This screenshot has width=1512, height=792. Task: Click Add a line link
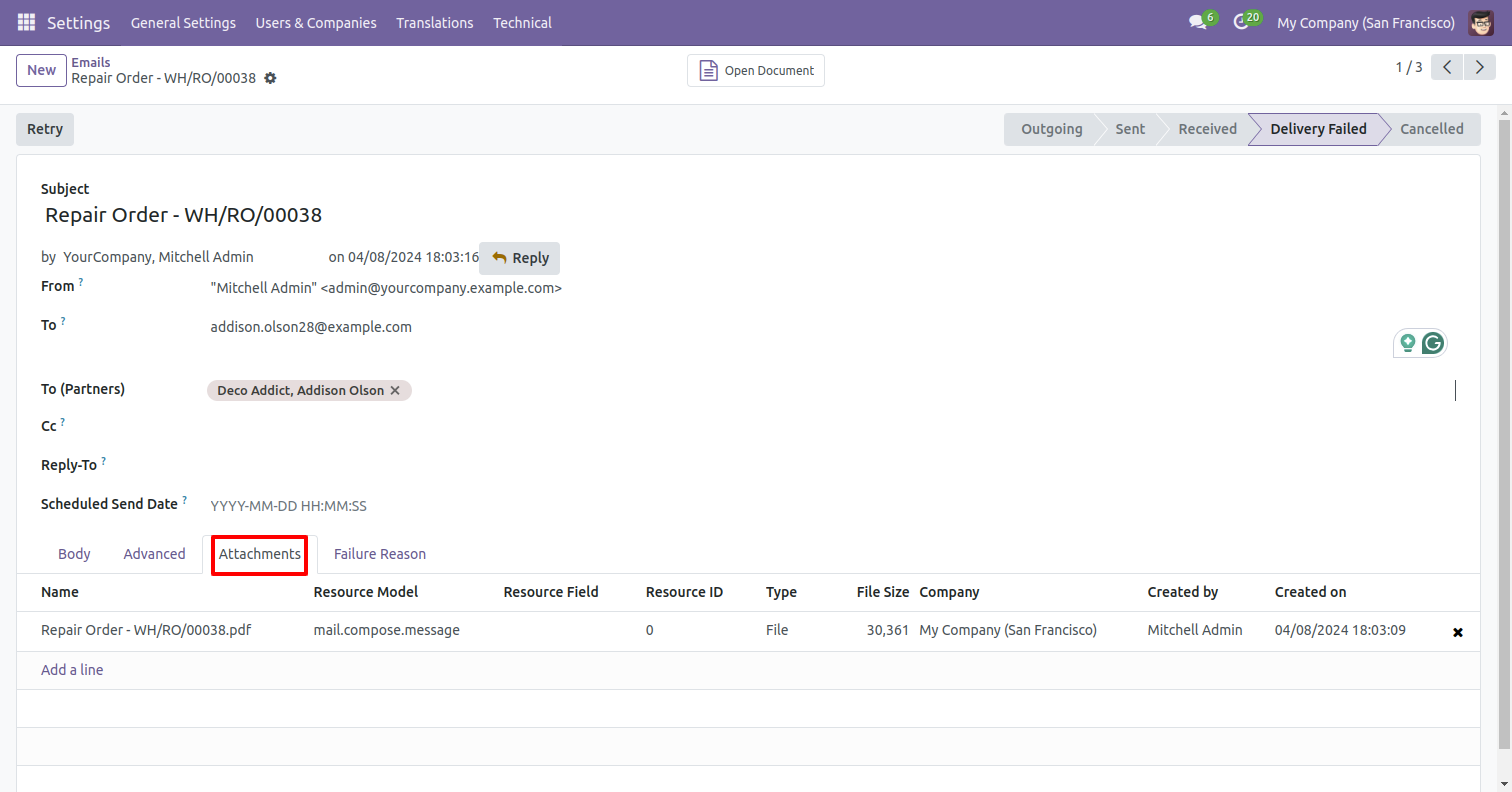click(x=72, y=670)
